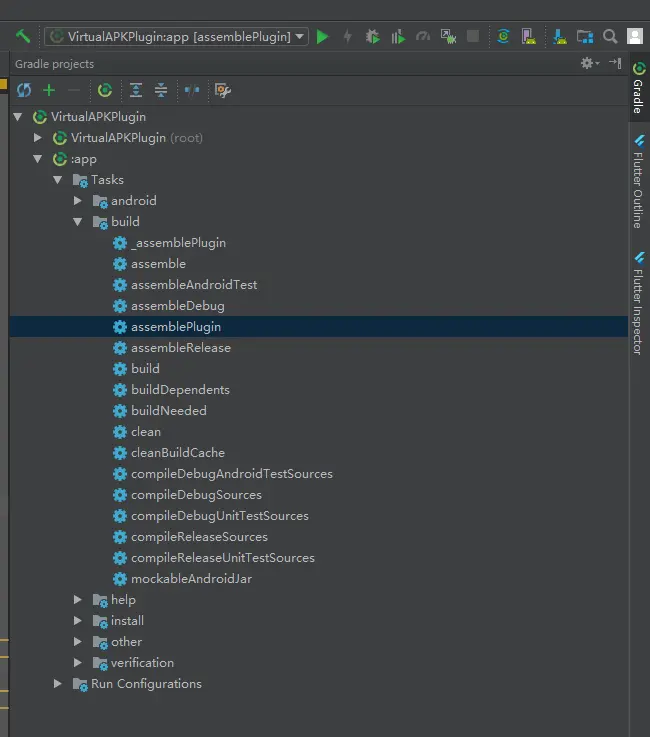Click the Search Everywhere magnifier
The width and height of the screenshot is (650, 737).
pos(610,37)
